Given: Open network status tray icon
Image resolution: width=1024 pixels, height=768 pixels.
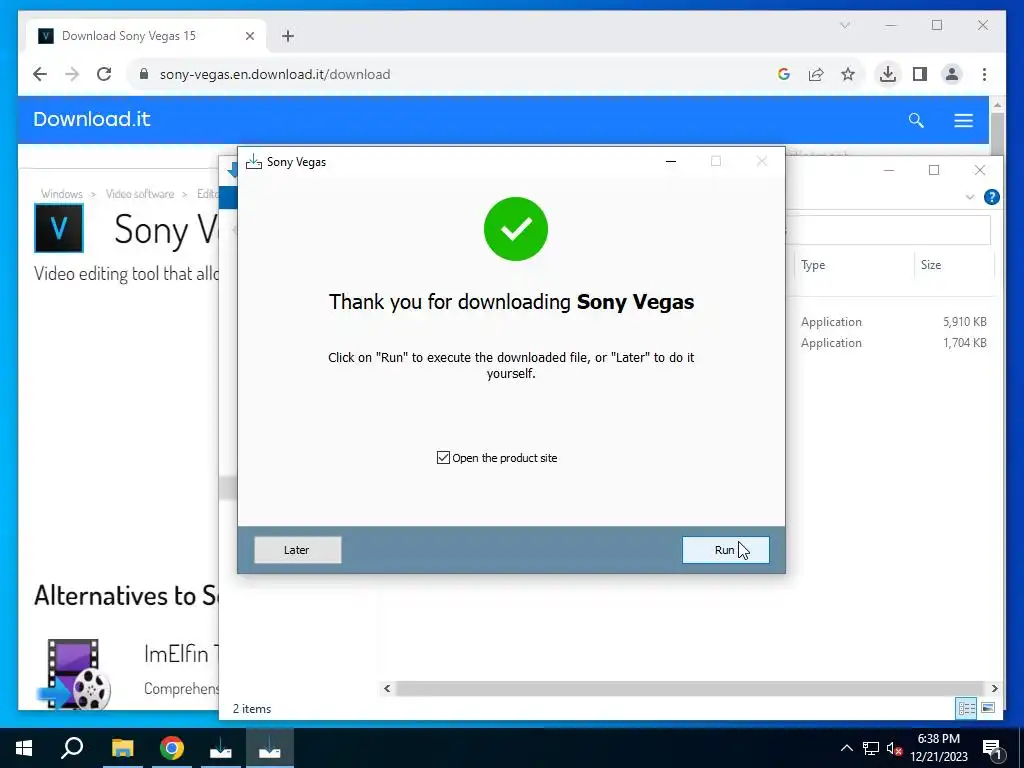Looking at the screenshot, I should click(871, 748).
